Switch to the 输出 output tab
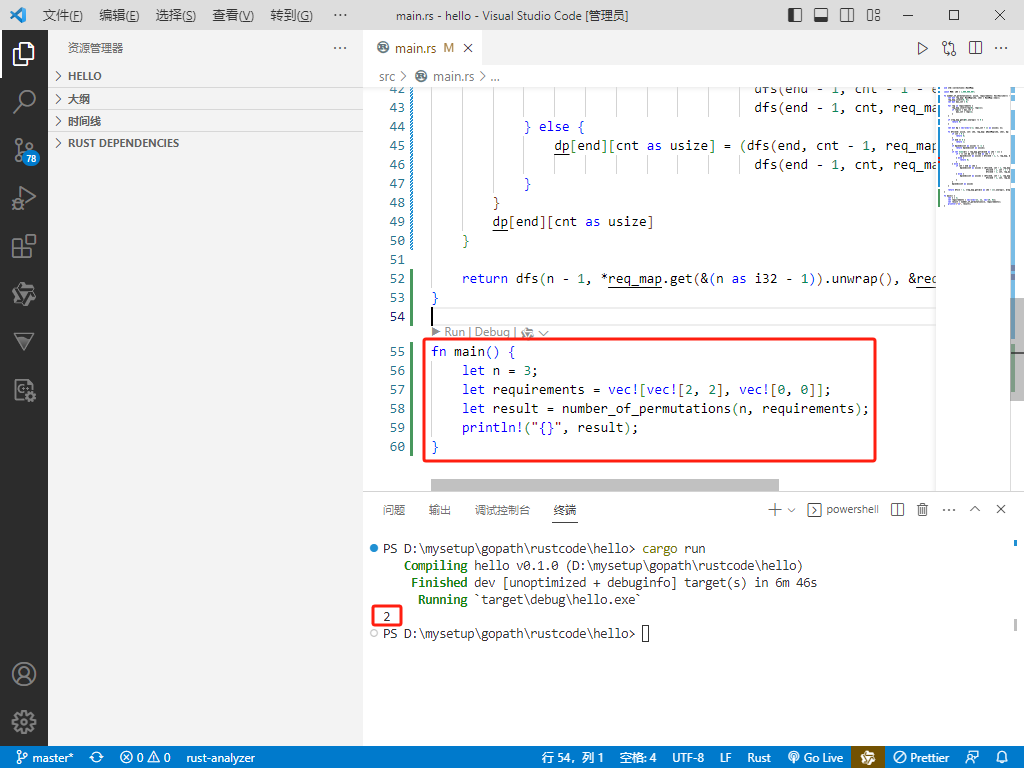Image resolution: width=1024 pixels, height=768 pixels. click(x=440, y=510)
